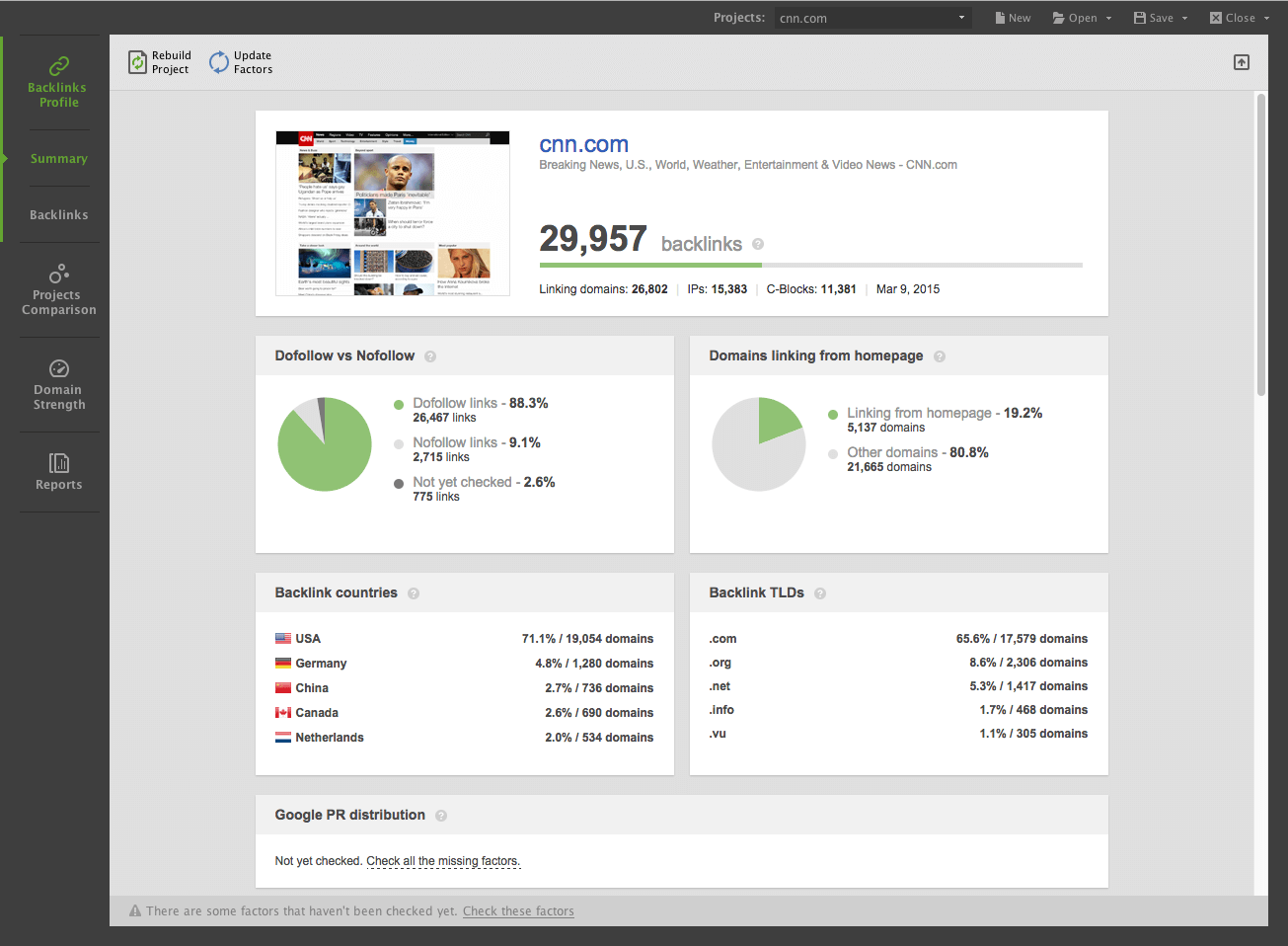Show help for Backlink TLDs
The height and width of the screenshot is (946, 1288).
820,593
